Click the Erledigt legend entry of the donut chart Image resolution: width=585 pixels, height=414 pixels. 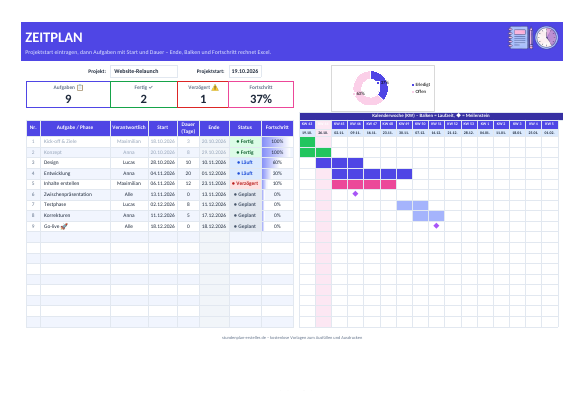[420, 85]
